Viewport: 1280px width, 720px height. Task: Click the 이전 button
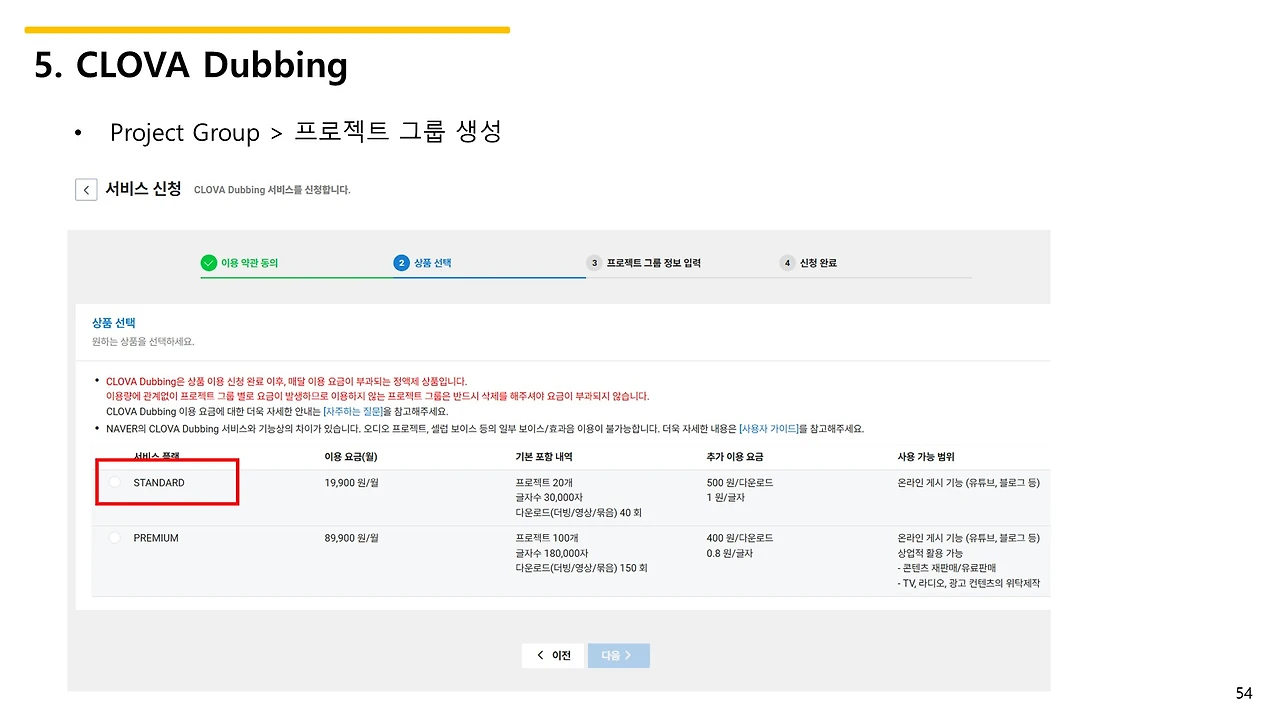[553, 656]
